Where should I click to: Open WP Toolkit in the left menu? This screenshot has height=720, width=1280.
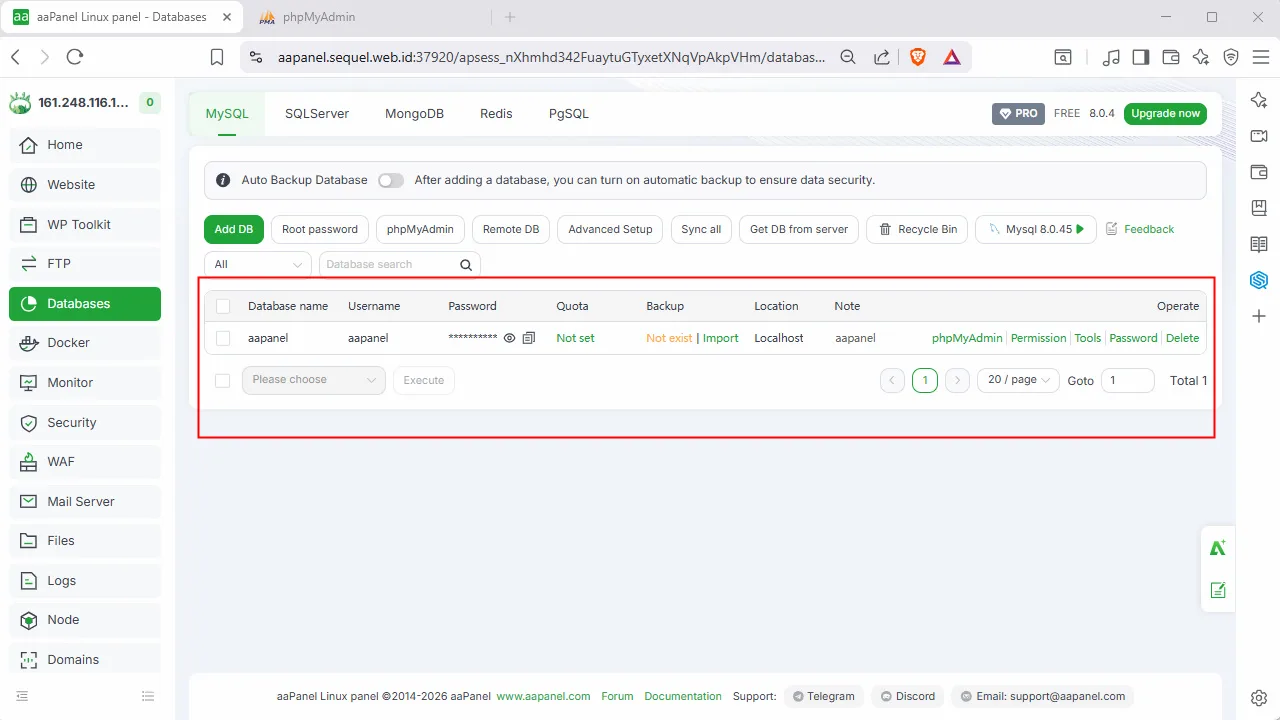[x=85, y=225]
